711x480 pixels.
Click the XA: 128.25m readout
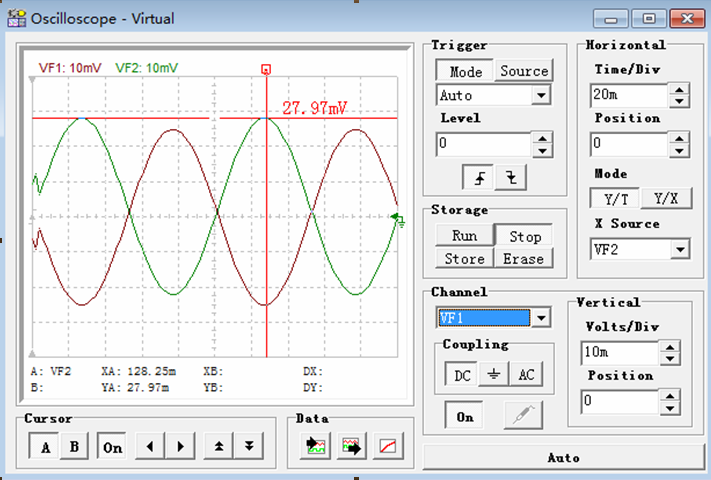click(139, 371)
